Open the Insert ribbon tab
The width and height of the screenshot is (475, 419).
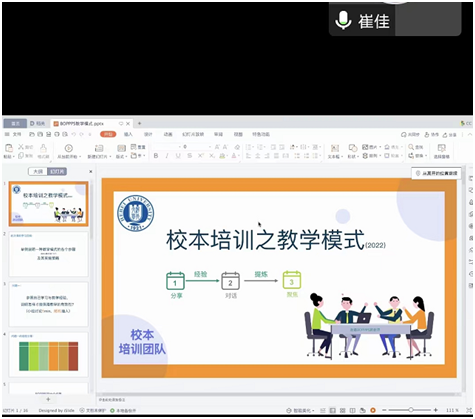[128, 134]
